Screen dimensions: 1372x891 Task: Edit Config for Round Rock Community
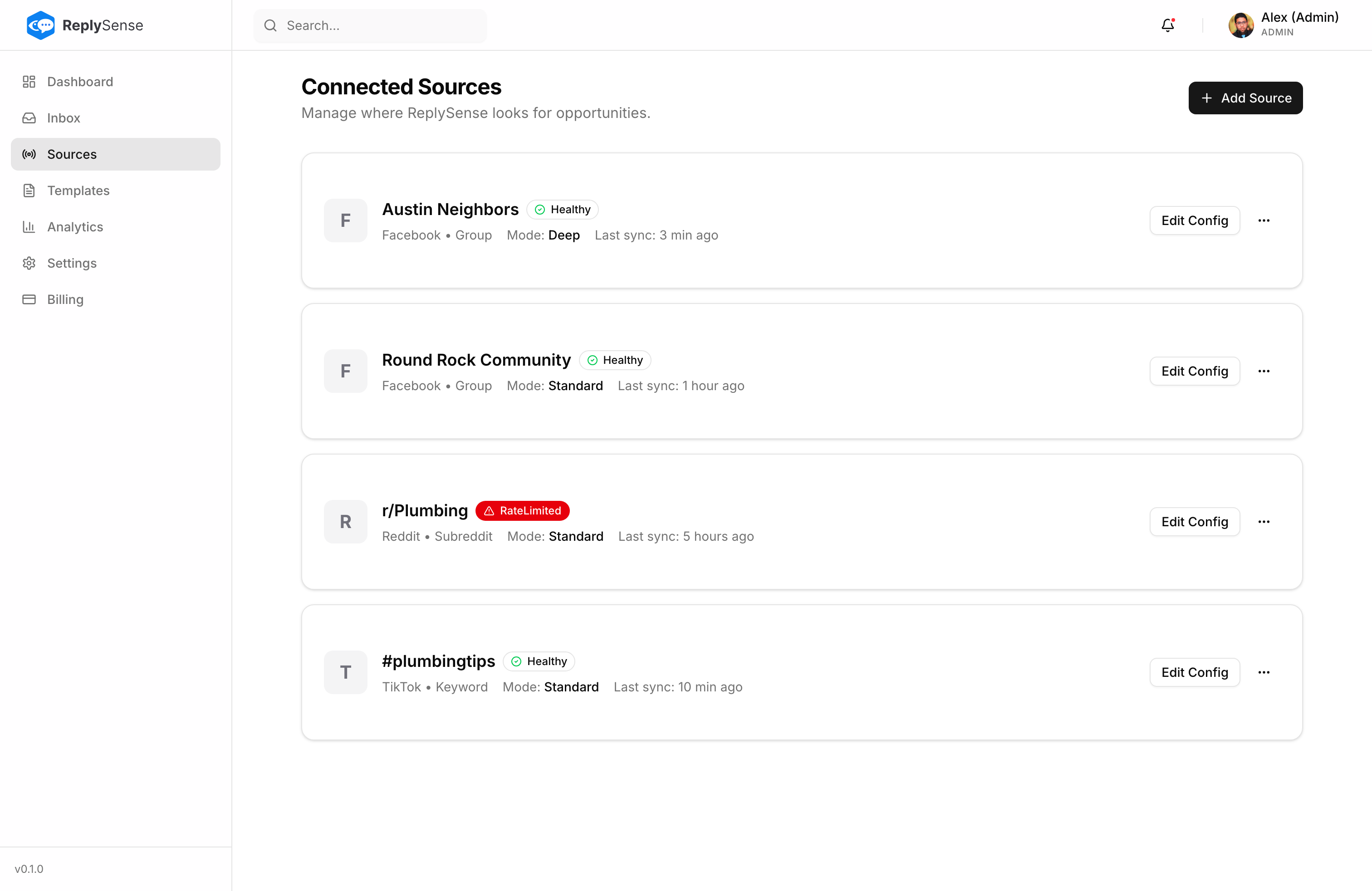coord(1195,371)
